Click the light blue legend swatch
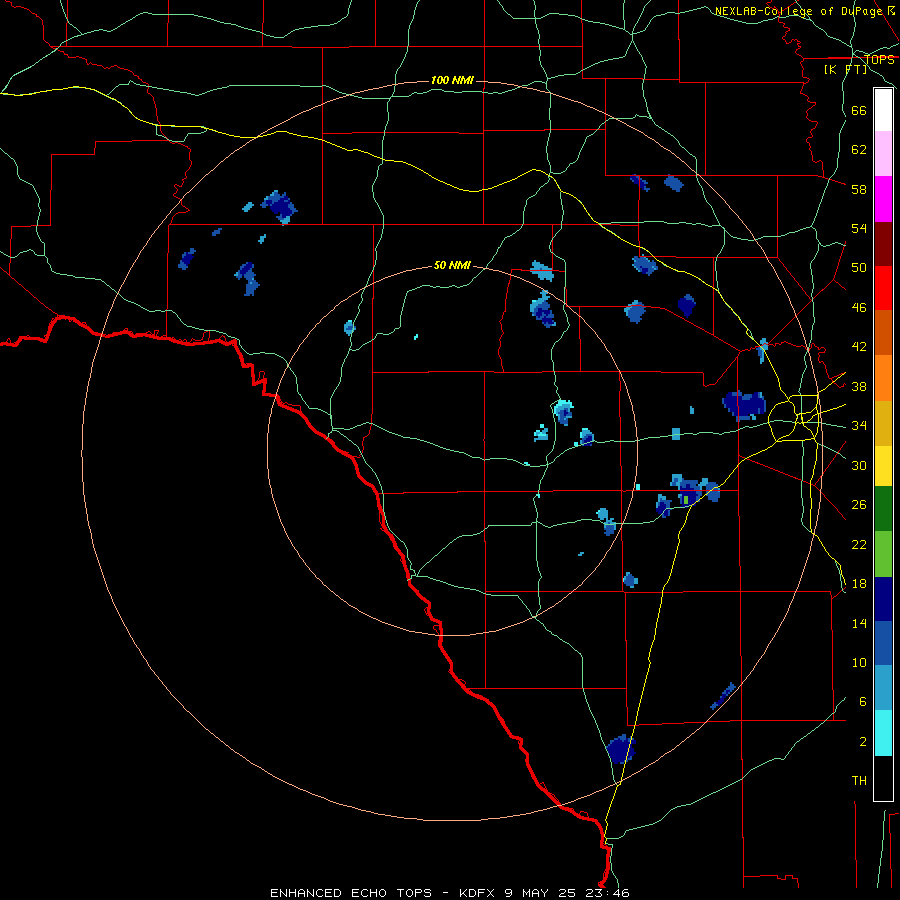Viewport: 900px width, 900px height. pos(883,688)
